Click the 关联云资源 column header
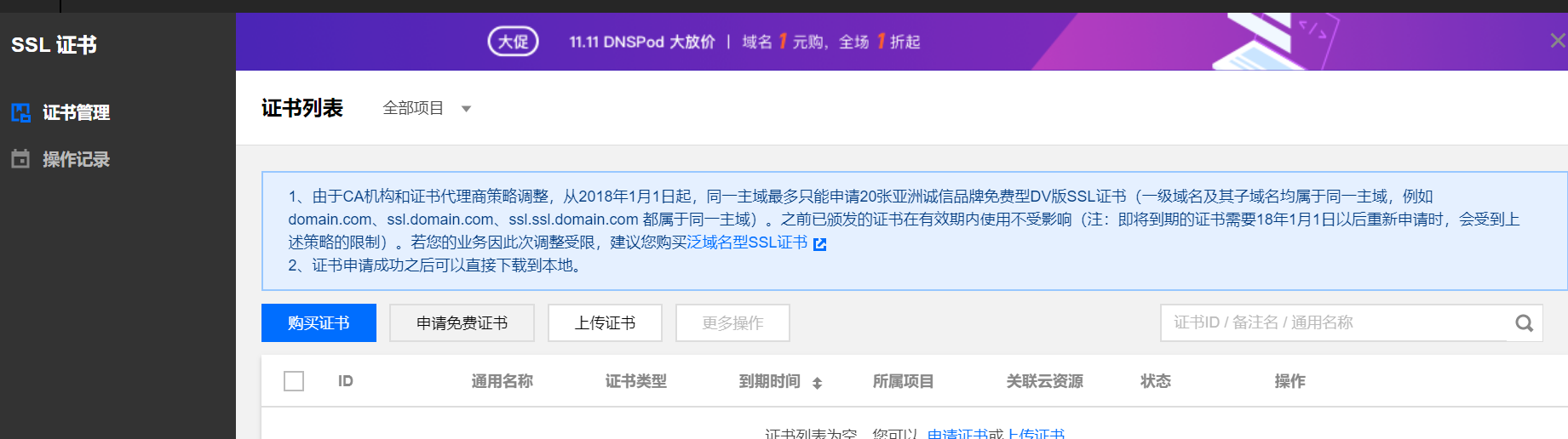Viewport: 1568px width, 439px height. point(1045,381)
